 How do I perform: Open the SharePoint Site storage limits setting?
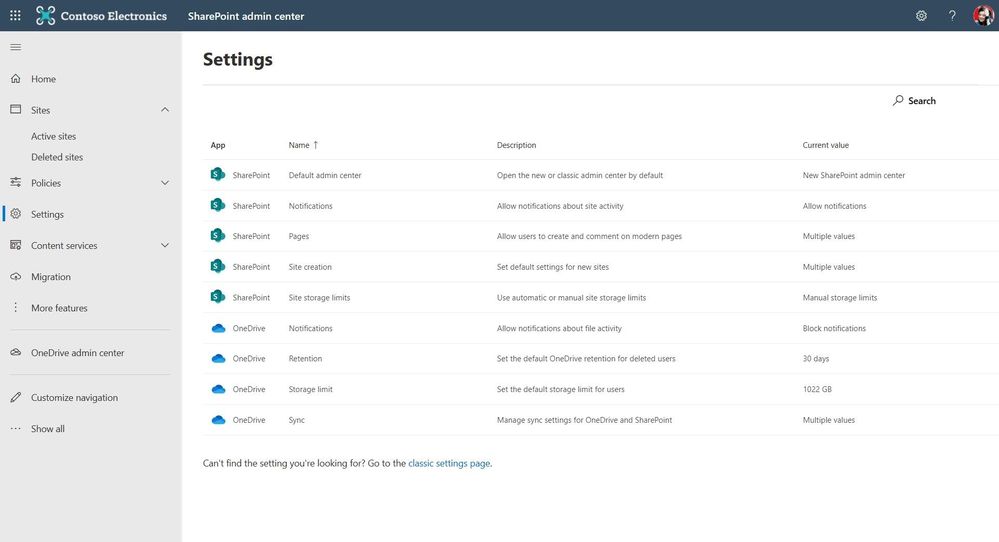[x=319, y=298]
